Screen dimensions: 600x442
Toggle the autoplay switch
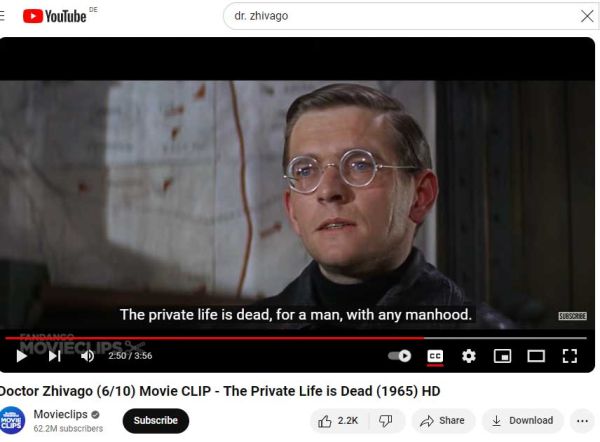click(399, 356)
